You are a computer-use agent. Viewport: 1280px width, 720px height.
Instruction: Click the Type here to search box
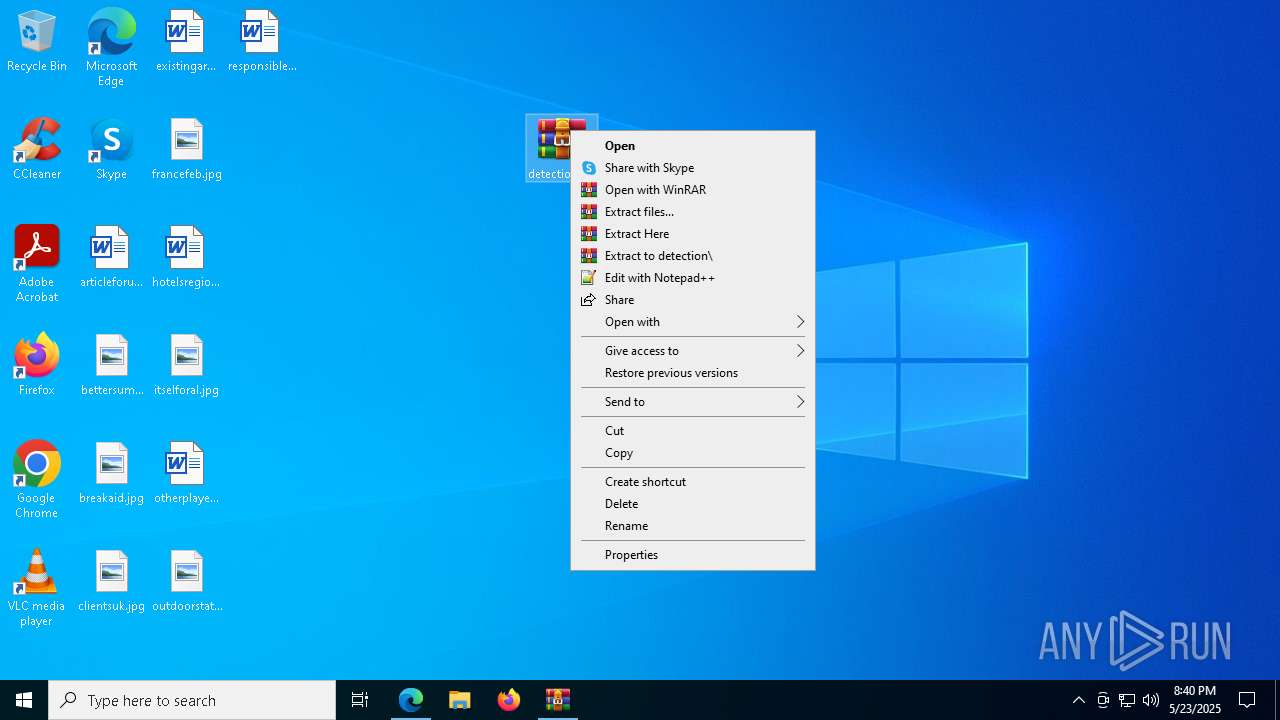pos(192,700)
